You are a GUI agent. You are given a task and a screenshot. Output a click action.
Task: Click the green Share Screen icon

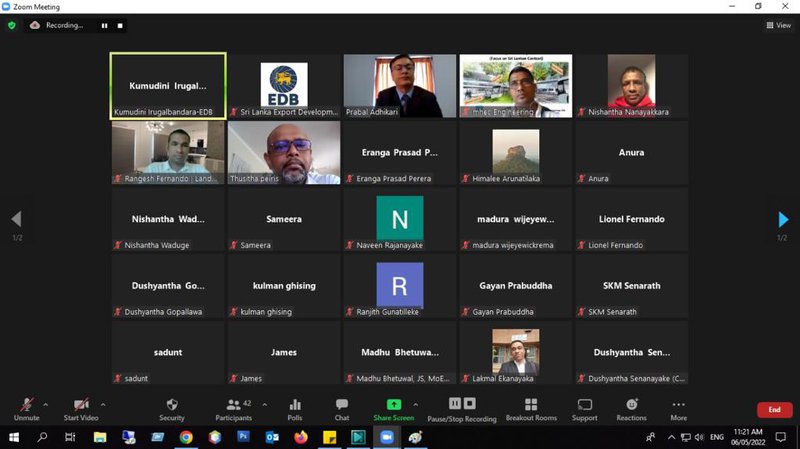tap(394, 405)
